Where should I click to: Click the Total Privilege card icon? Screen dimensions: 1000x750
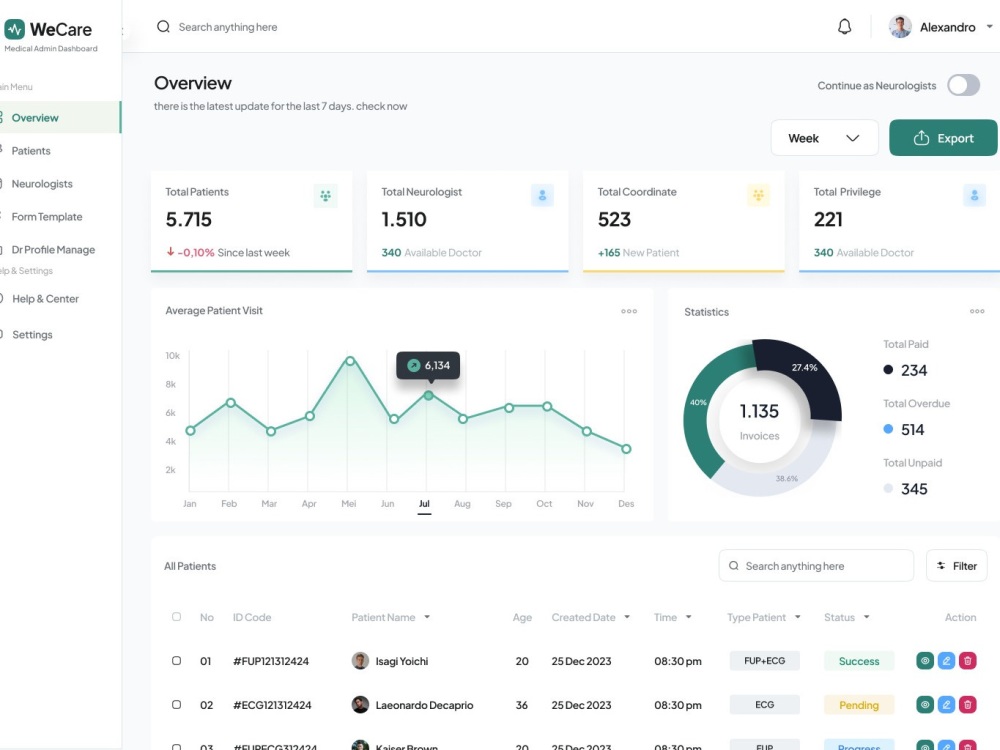click(x=974, y=196)
